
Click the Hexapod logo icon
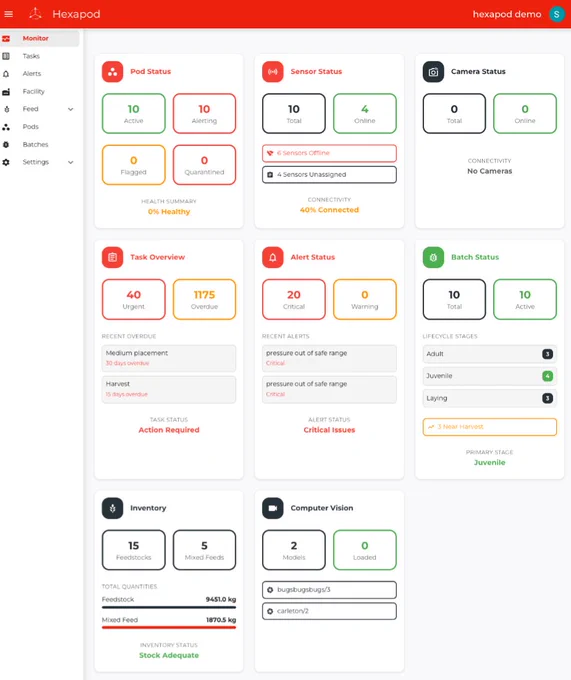tap(35, 14)
